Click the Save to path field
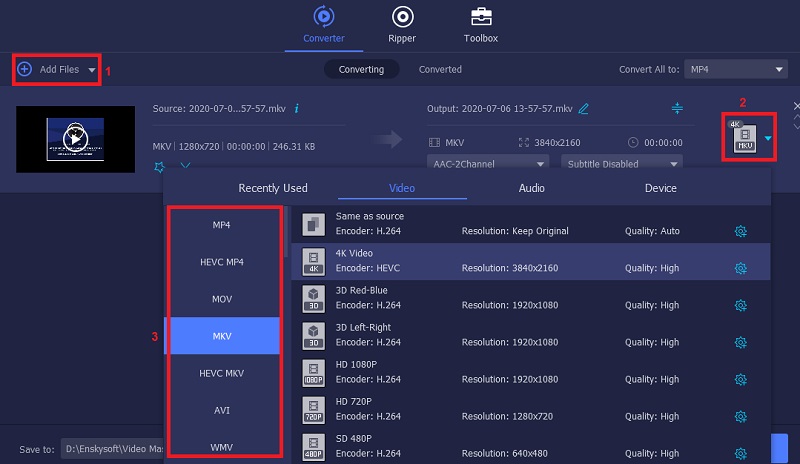Screen dimensions: 800x464 [112, 449]
